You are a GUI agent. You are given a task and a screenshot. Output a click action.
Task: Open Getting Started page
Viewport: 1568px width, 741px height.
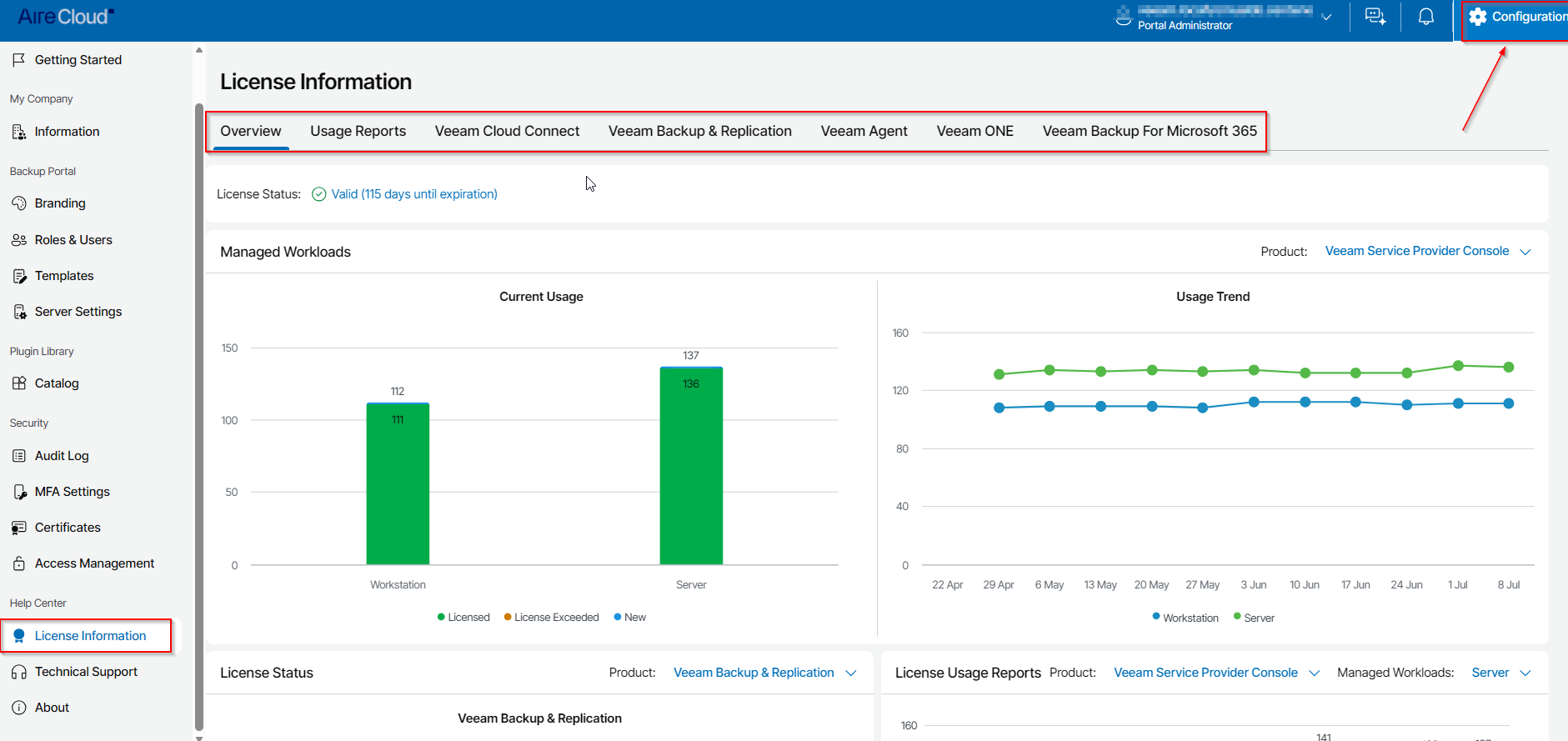[x=78, y=60]
